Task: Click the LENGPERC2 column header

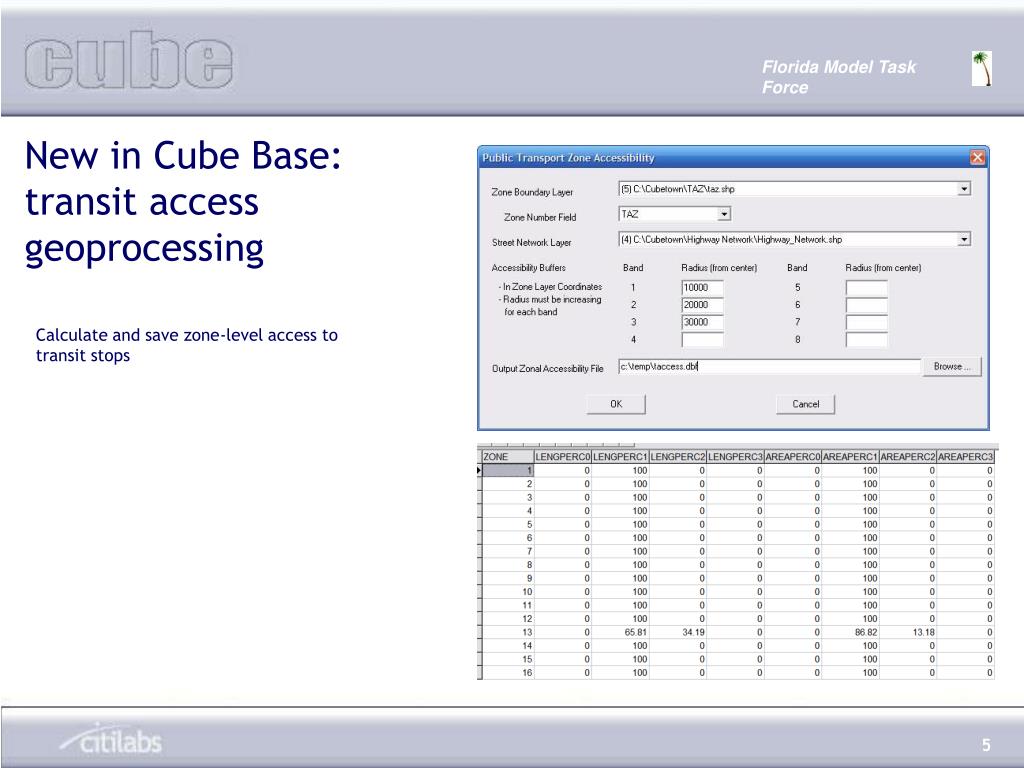Action: (677, 457)
